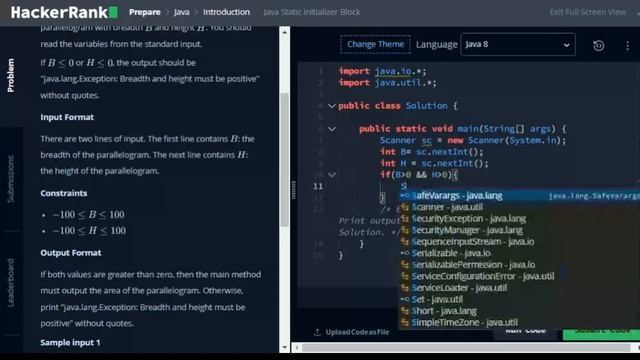Go to Prepare breadcrumb
This screenshot has height=360, width=640.
(x=144, y=12)
